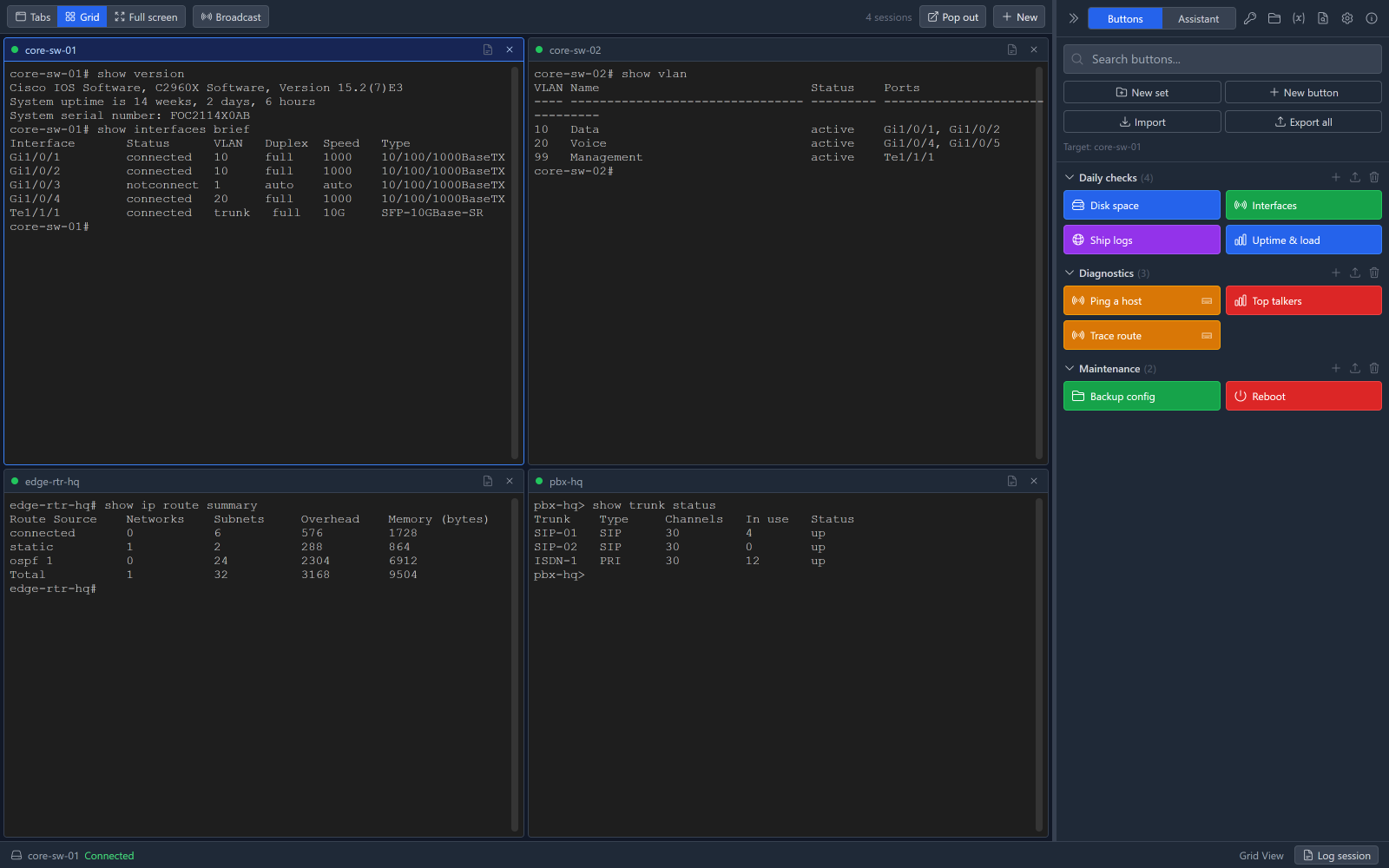Open the Assistant tab
Screen dimensions: 1389x868
coord(1198,18)
